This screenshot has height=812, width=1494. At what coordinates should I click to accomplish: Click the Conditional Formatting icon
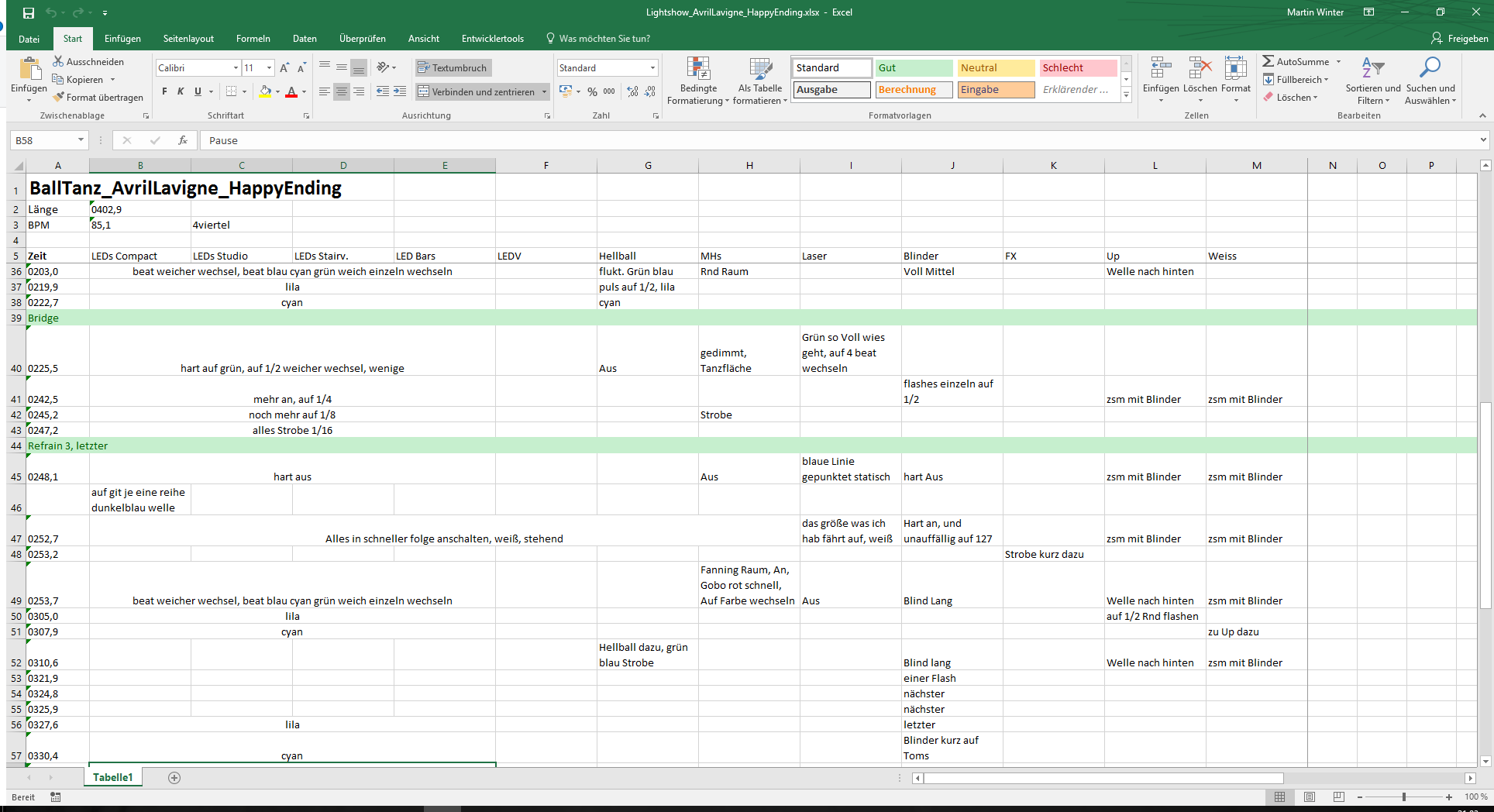[x=698, y=69]
